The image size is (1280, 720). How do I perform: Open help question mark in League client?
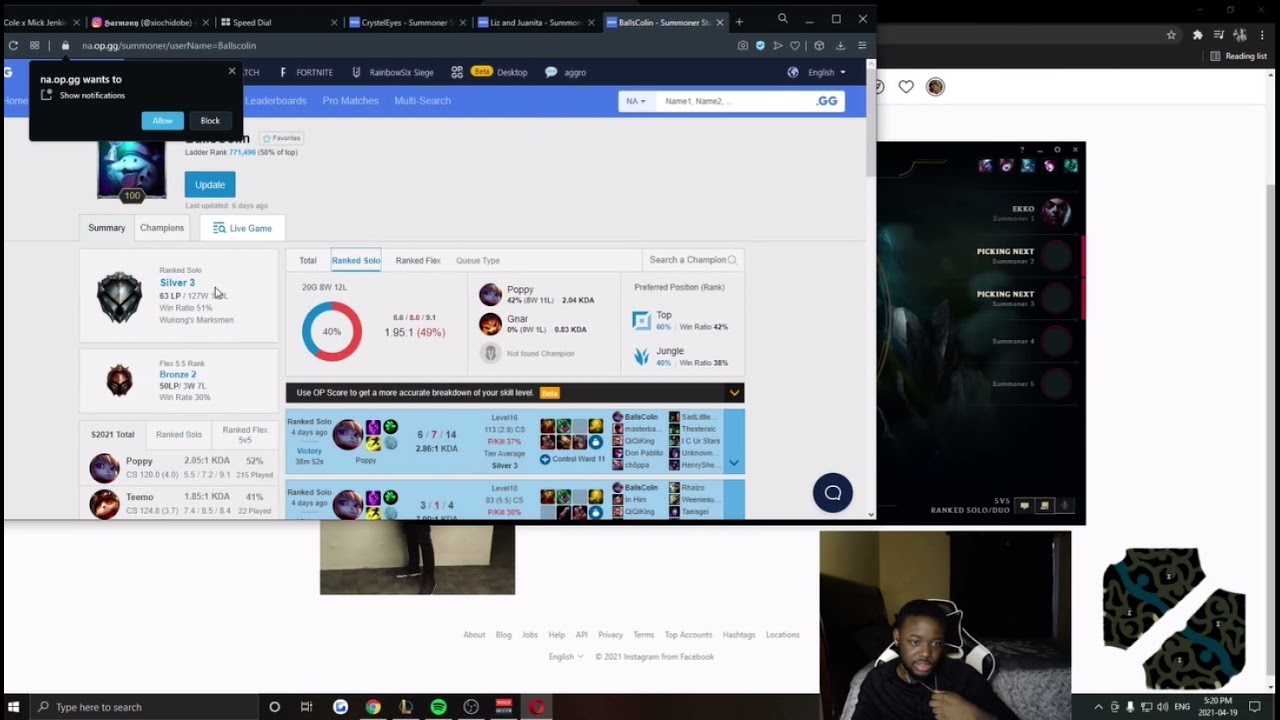pos(1021,150)
